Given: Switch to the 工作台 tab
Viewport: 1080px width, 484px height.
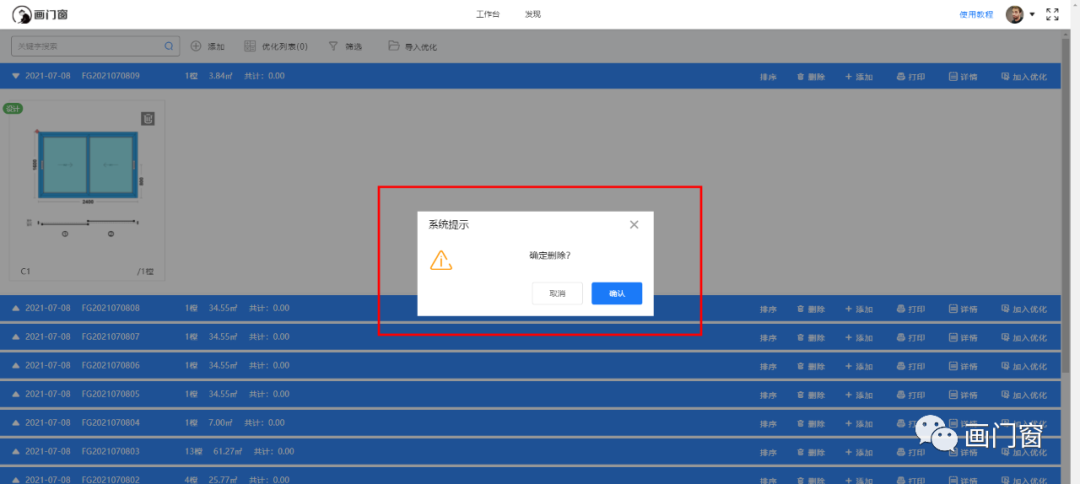Looking at the screenshot, I should click(487, 15).
